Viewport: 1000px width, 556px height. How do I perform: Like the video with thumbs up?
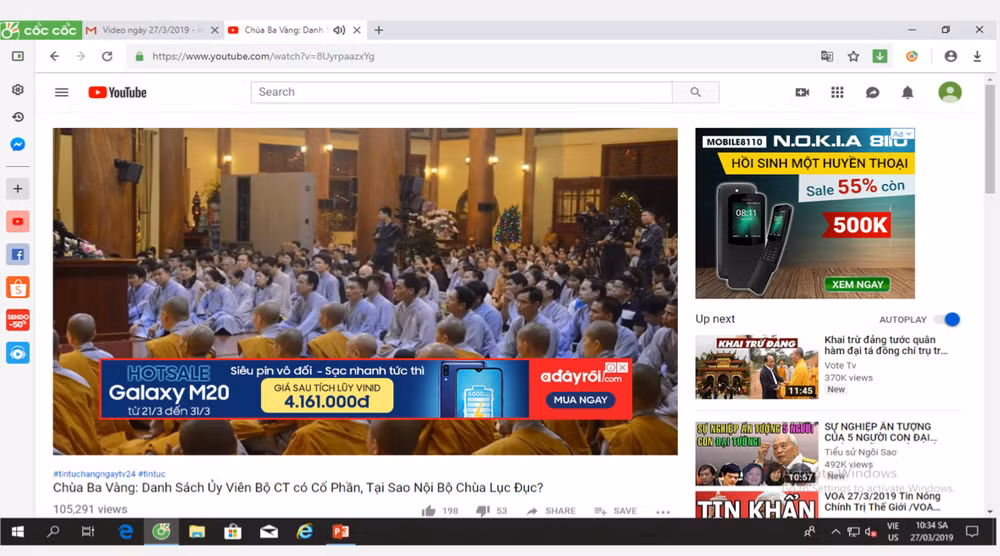429,511
